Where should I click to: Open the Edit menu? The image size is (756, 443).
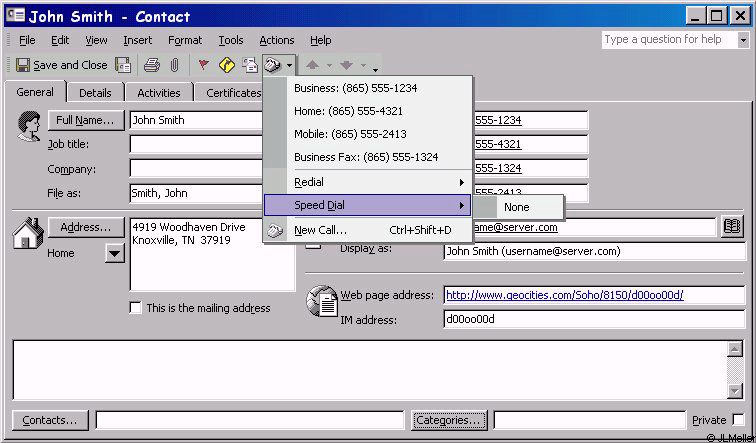[x=60, y=40]
